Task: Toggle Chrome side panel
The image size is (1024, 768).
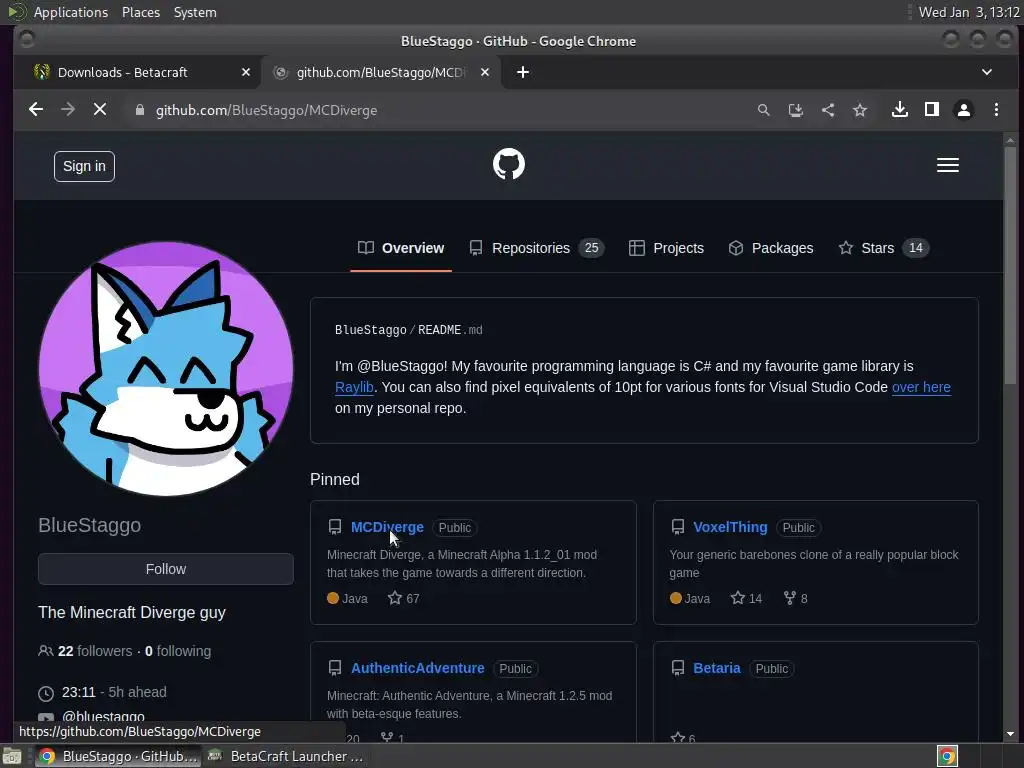Action: pos(932,110)
